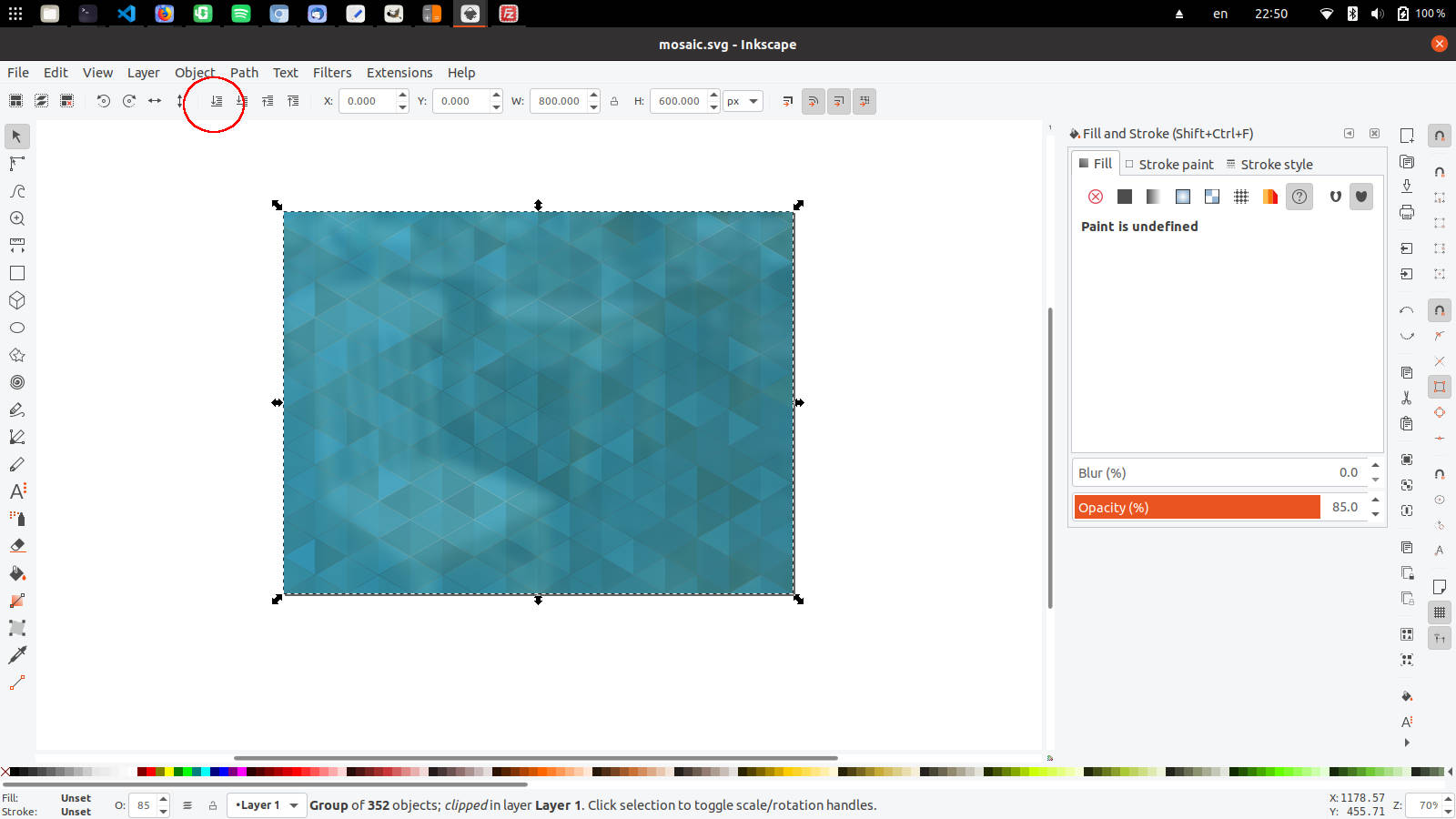Activate the Calligraphy pen tool

(x=16, y=464)
